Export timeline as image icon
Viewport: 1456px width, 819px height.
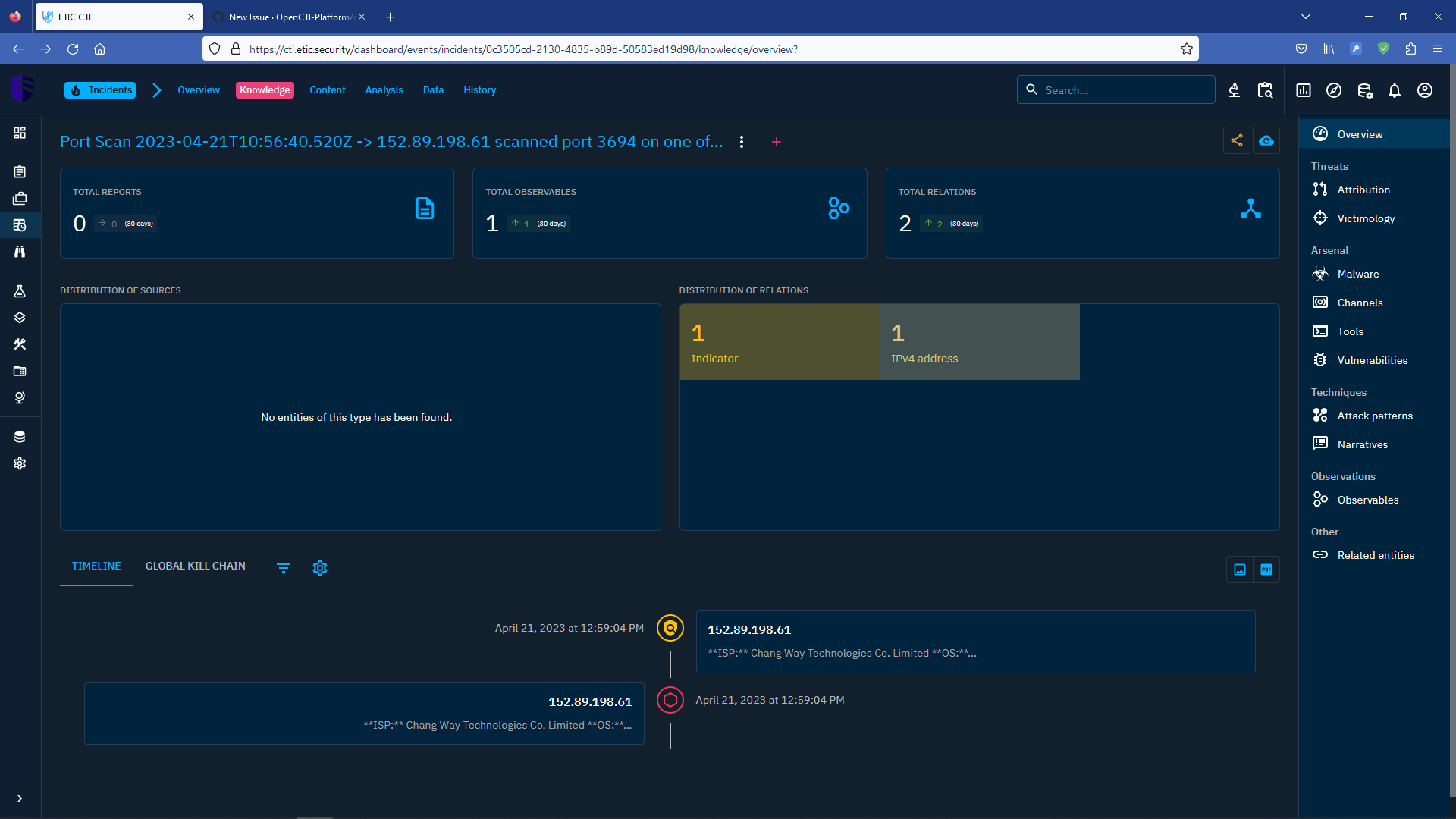1239,570
